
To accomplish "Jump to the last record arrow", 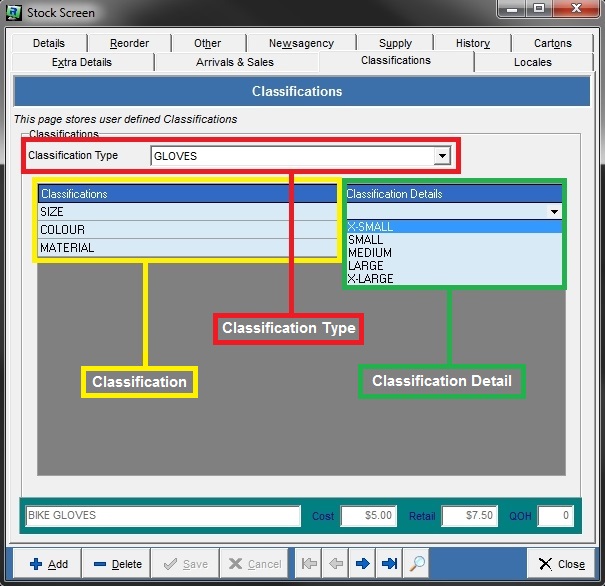I will (389, 564).
